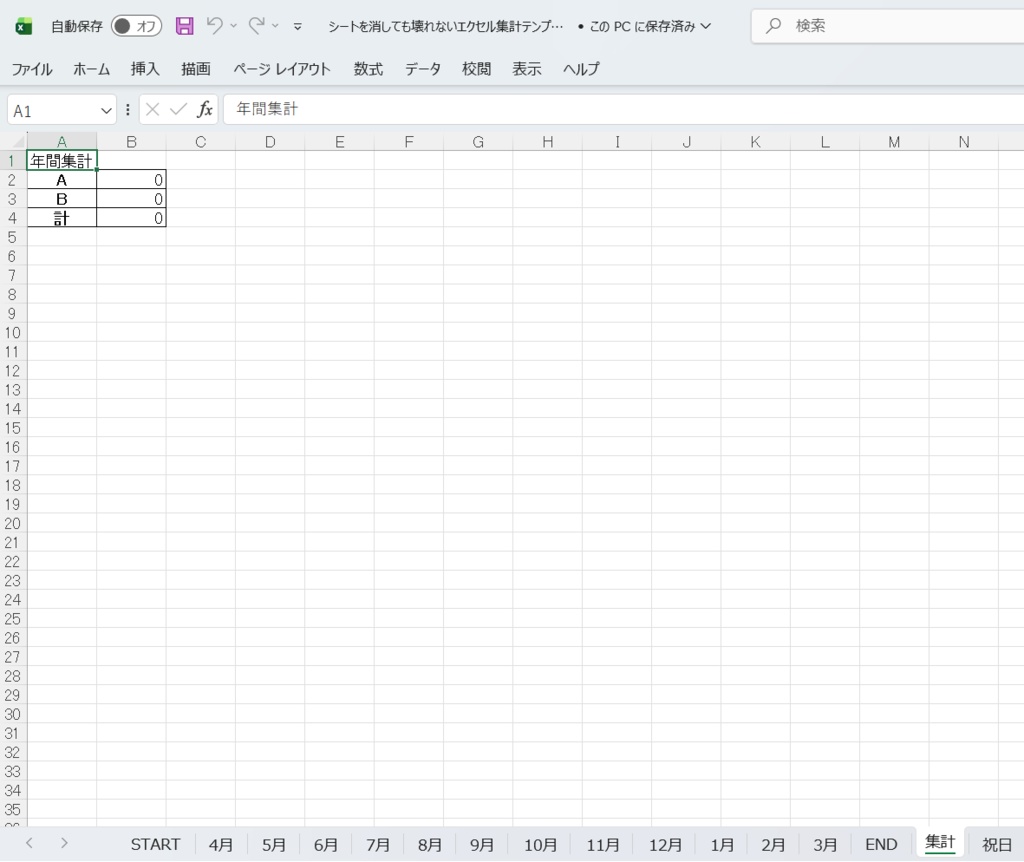1024x862 pixels.
Task: Open the データ ribbon tab
Action: click(x=423, y=69)
